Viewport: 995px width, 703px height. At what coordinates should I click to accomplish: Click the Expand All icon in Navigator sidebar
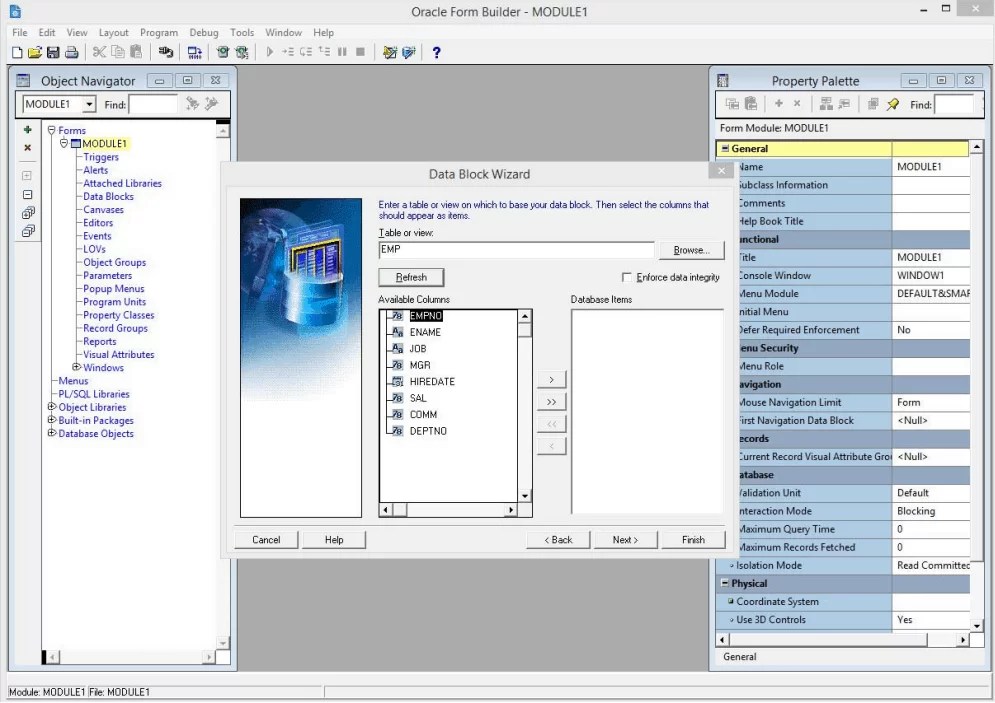coord(28,213)
